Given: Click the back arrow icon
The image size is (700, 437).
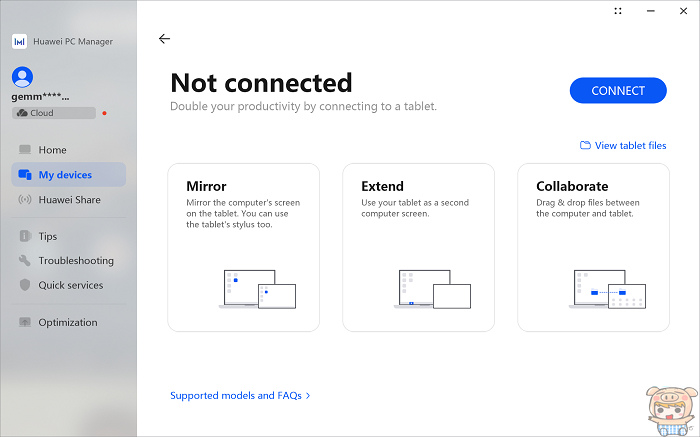Looking at the screenshot, I should tap(165, 39).
